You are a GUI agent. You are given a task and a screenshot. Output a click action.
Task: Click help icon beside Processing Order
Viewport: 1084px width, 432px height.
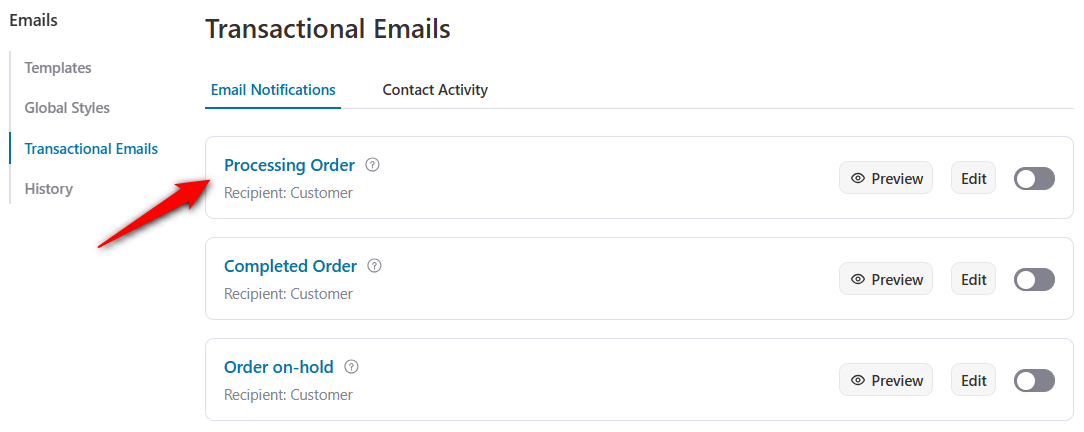tap(373, 165)
